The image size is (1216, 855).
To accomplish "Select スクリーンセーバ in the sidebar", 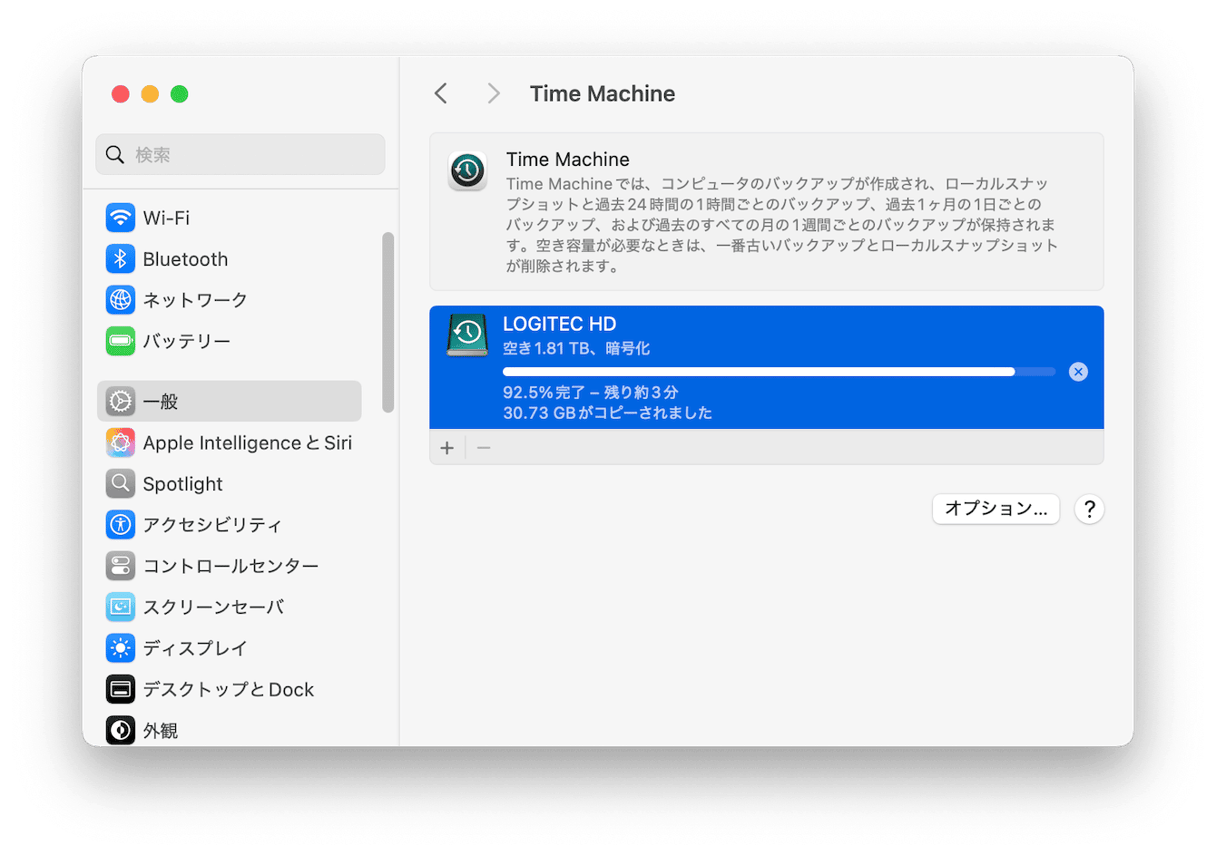I will point(229,607).
